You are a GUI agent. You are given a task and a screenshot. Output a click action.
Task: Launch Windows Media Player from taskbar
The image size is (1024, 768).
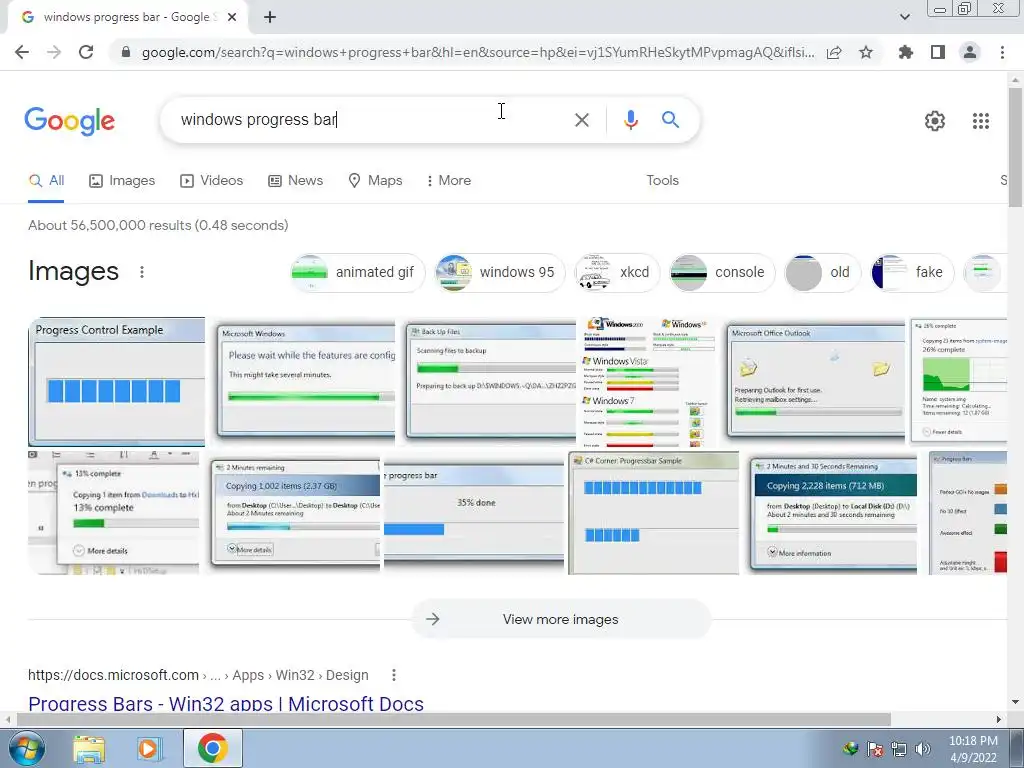tap(149, 748)
